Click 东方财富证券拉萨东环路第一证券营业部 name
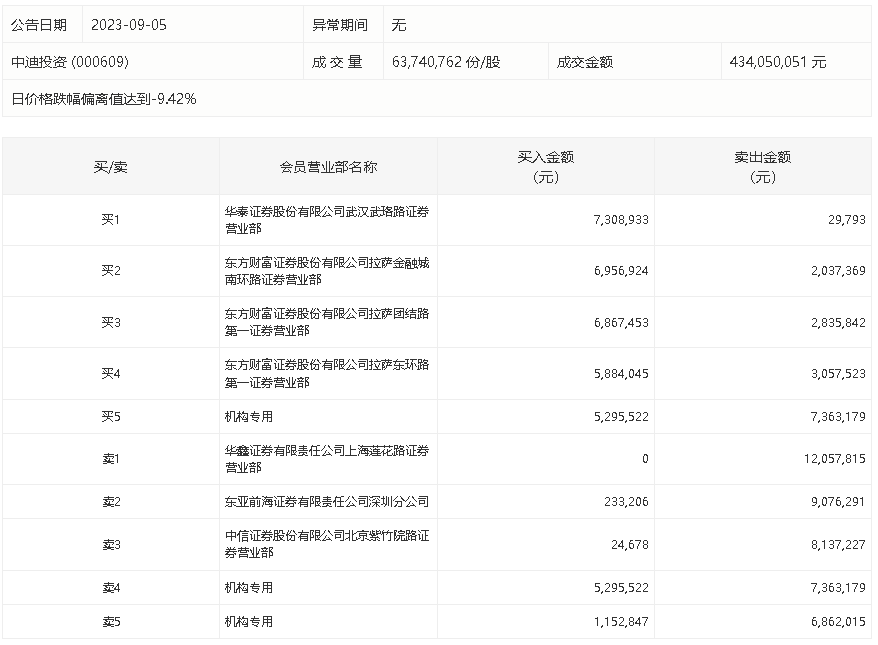The height and width of the screenshot is (645, 878). [x=327, y=373]
